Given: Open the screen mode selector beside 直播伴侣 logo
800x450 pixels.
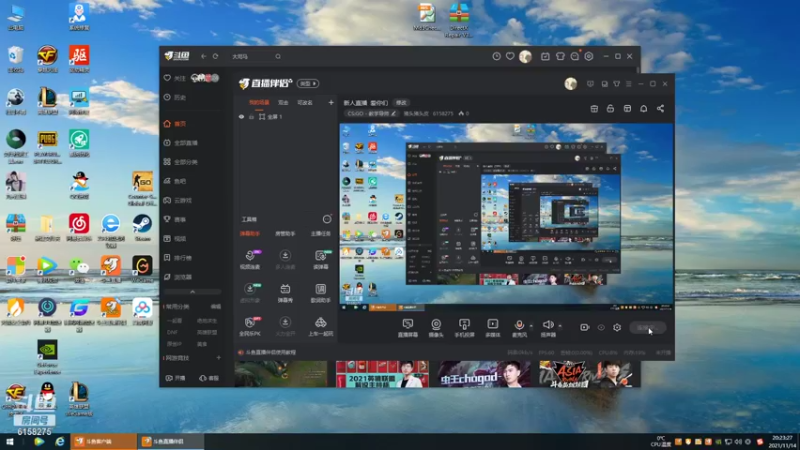Looking at the screenshot, I should point(308,84).
